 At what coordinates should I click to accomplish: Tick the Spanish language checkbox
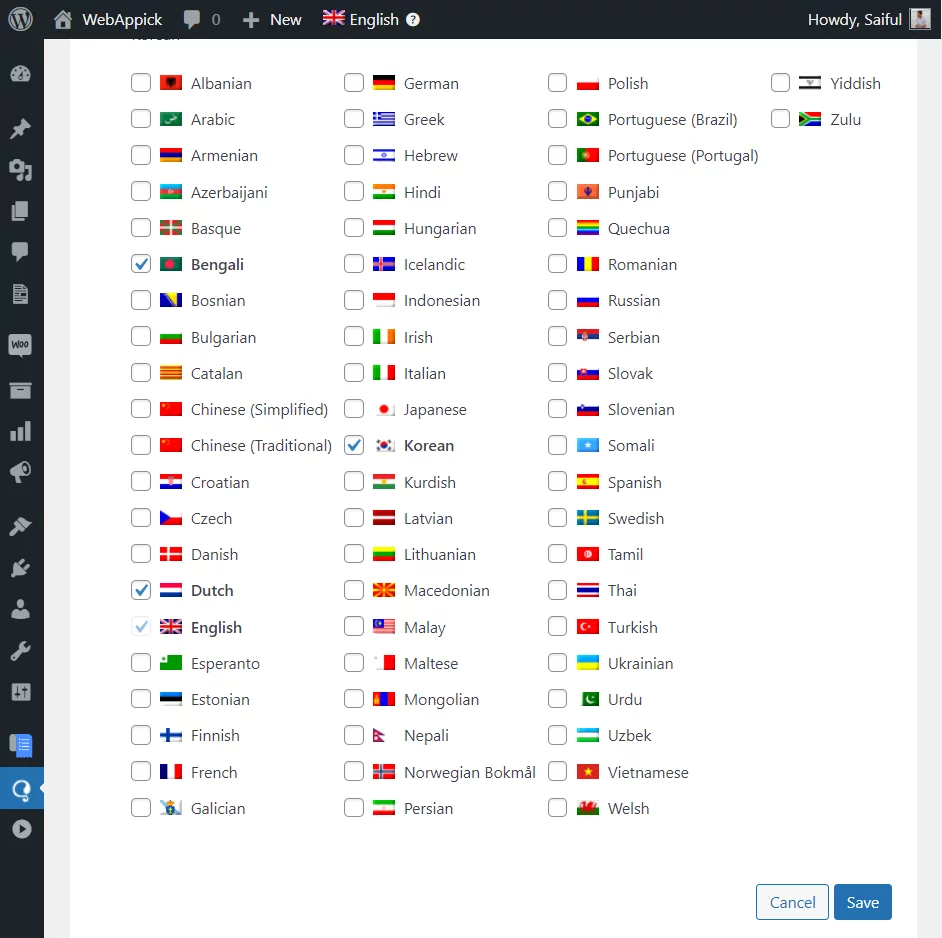pyautogui.click(x=558, y=481)
